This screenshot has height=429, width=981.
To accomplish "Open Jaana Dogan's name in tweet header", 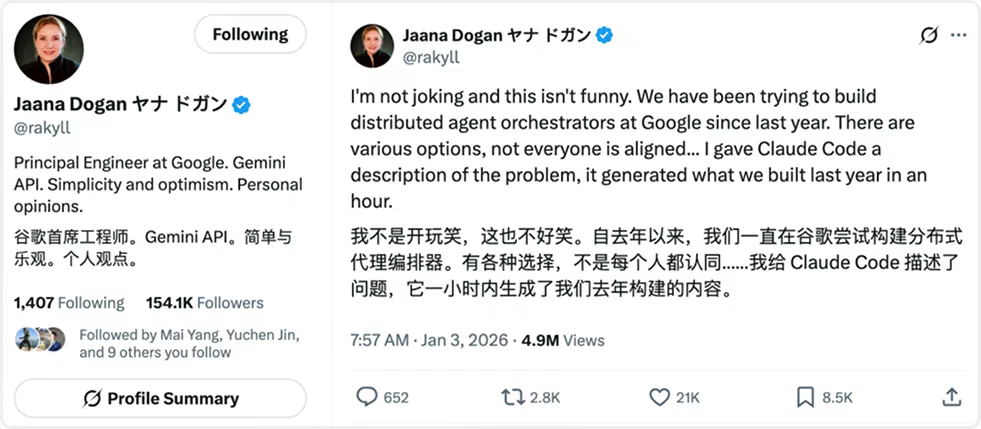I will pyautogui.click(x=496, y=36).
